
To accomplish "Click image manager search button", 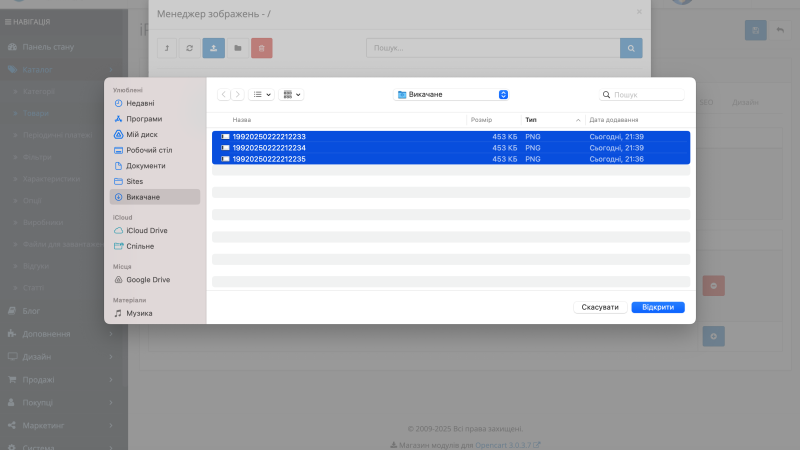I will pyautogui.click(x=631, y=48).
